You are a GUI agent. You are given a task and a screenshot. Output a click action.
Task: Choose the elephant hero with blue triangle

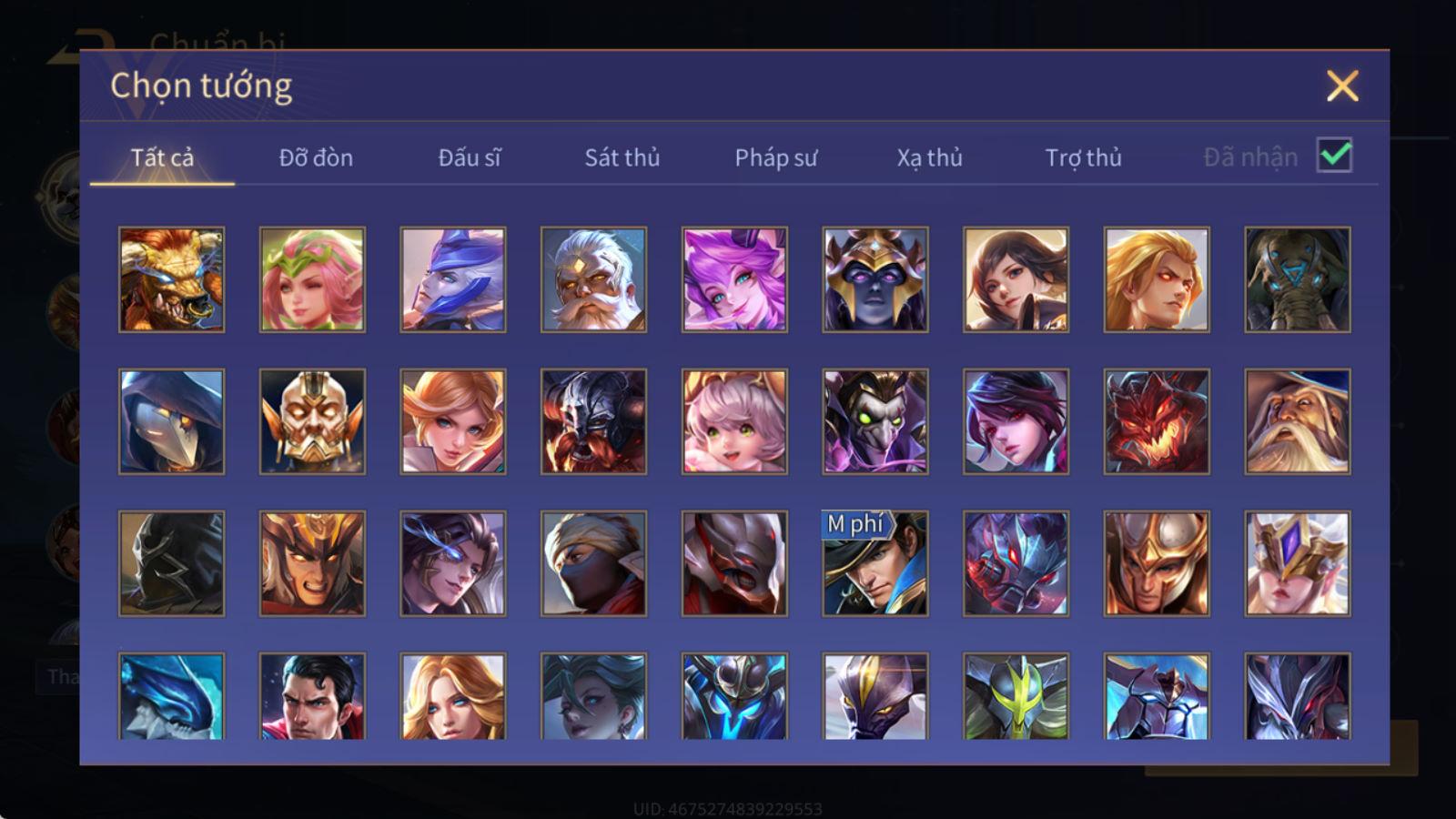click(x=1297, y=279)
